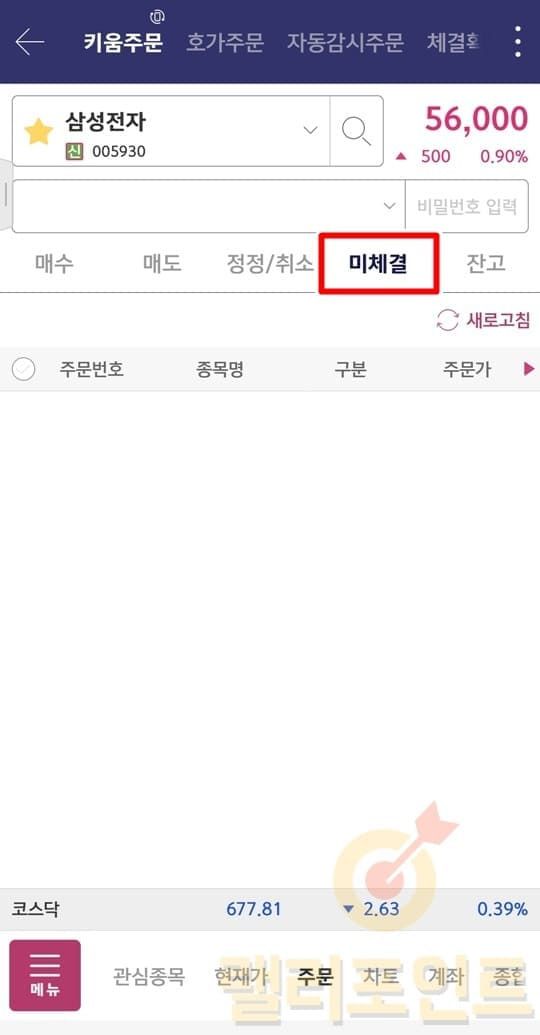Select the 잔고 tab
540x1035 pixels.
click(486, 263)
